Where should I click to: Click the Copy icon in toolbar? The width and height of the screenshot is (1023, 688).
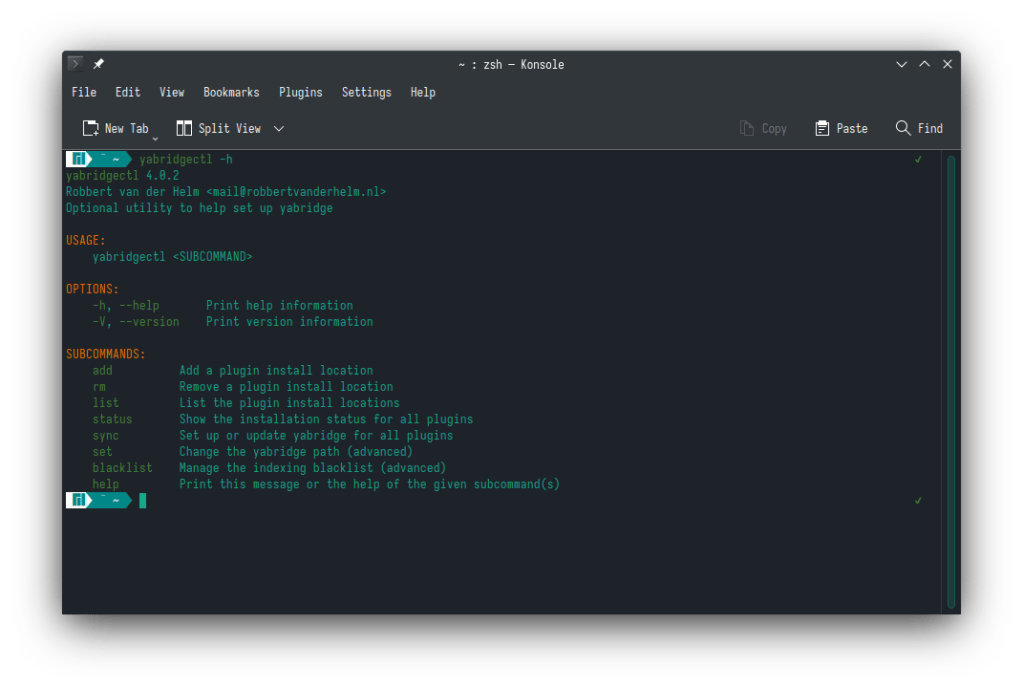coord(746,128)
